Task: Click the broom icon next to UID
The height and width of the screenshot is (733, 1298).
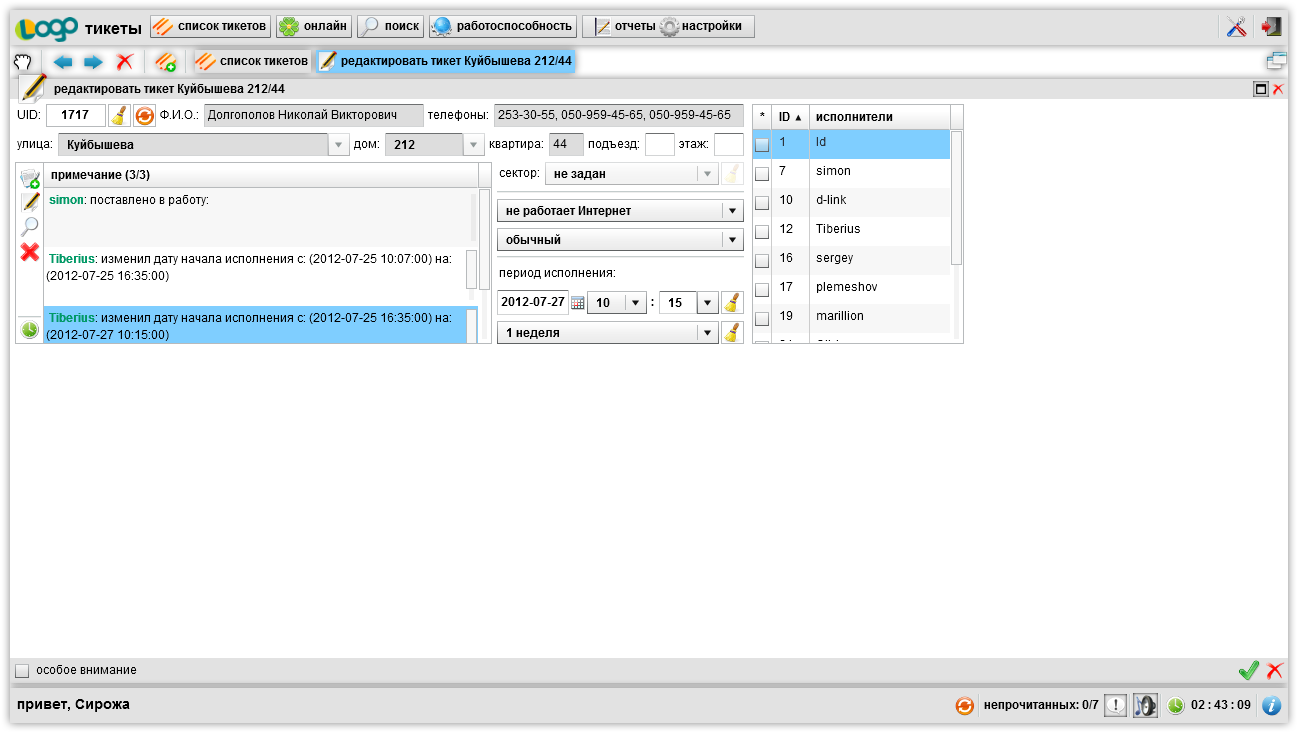Action: (119, 116)
